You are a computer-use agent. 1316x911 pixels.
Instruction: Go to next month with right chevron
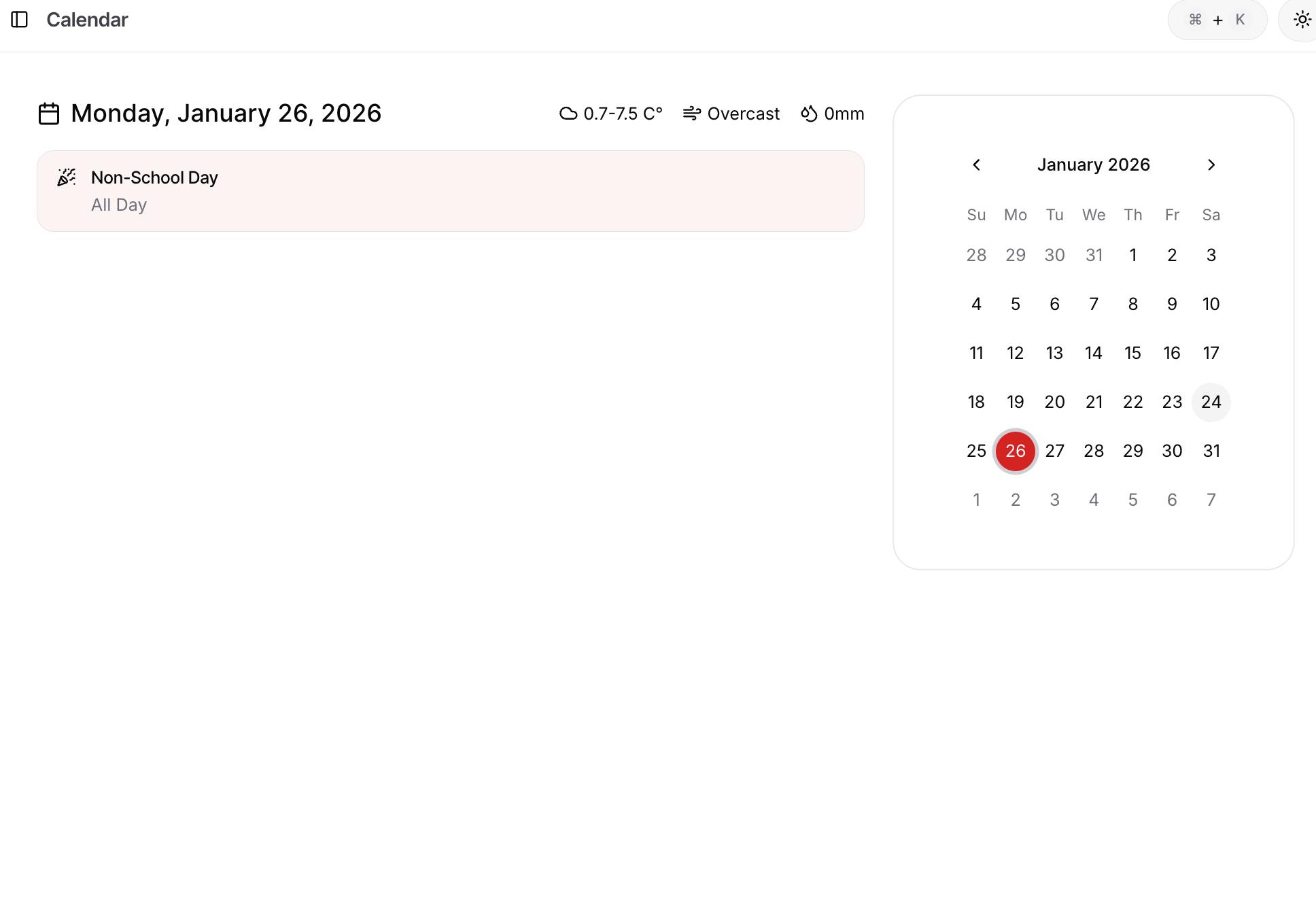pyautogui.click(x=1211, y=165)
